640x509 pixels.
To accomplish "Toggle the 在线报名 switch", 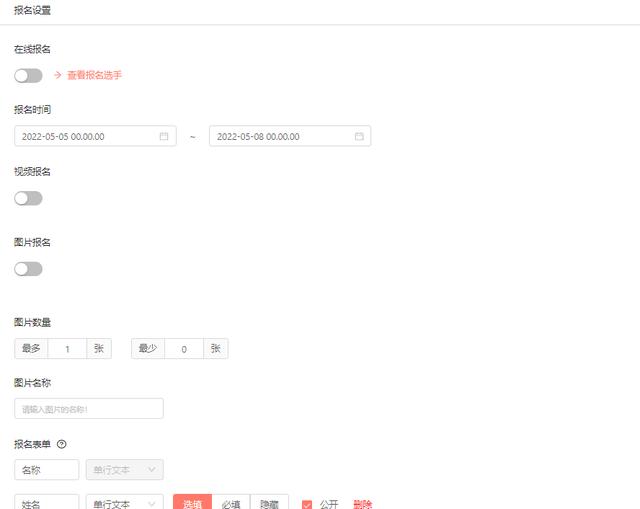I will click(x=28, y=76).
